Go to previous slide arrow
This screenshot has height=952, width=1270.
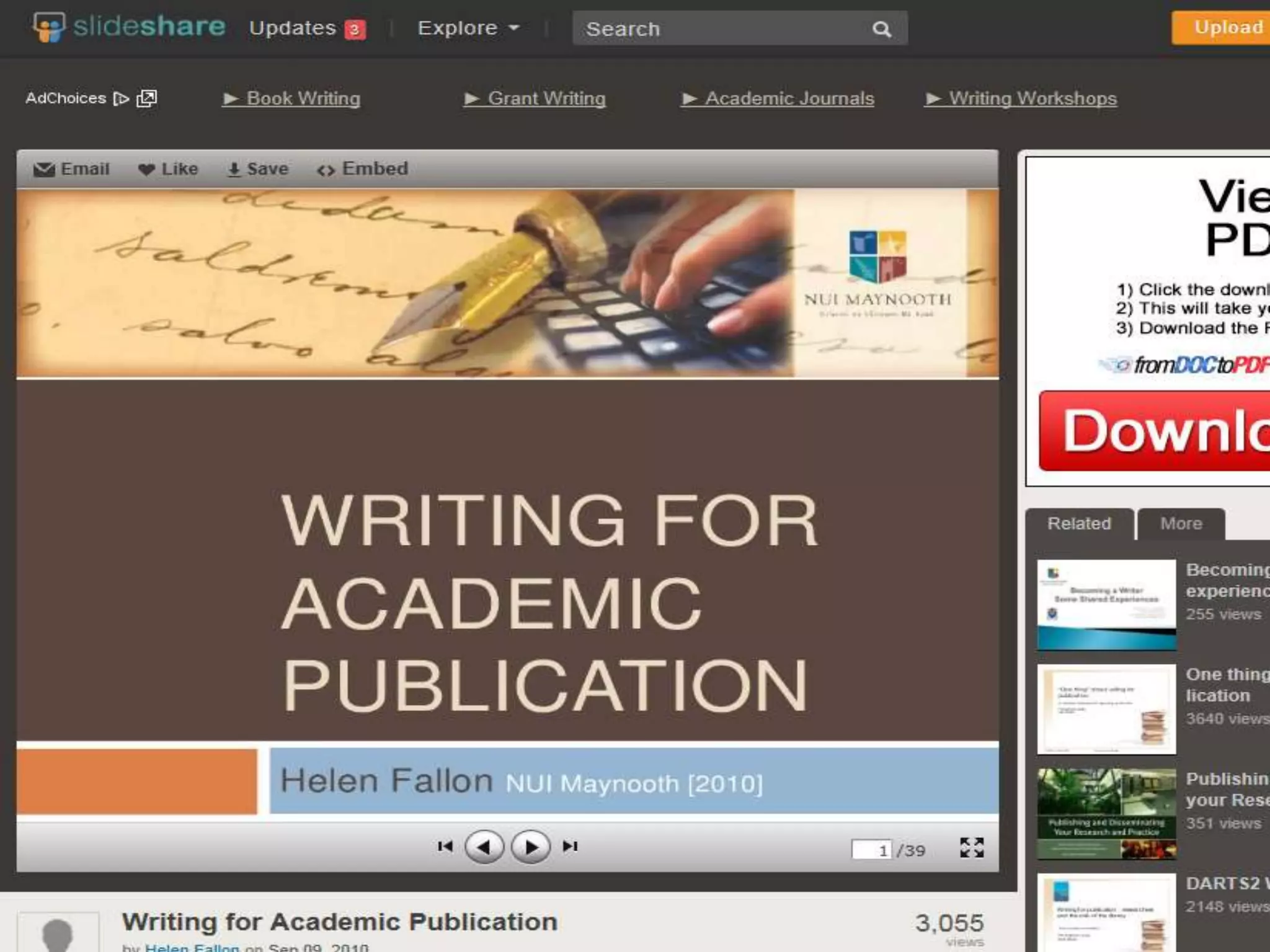pyautogui.click(x=484, y=847)
